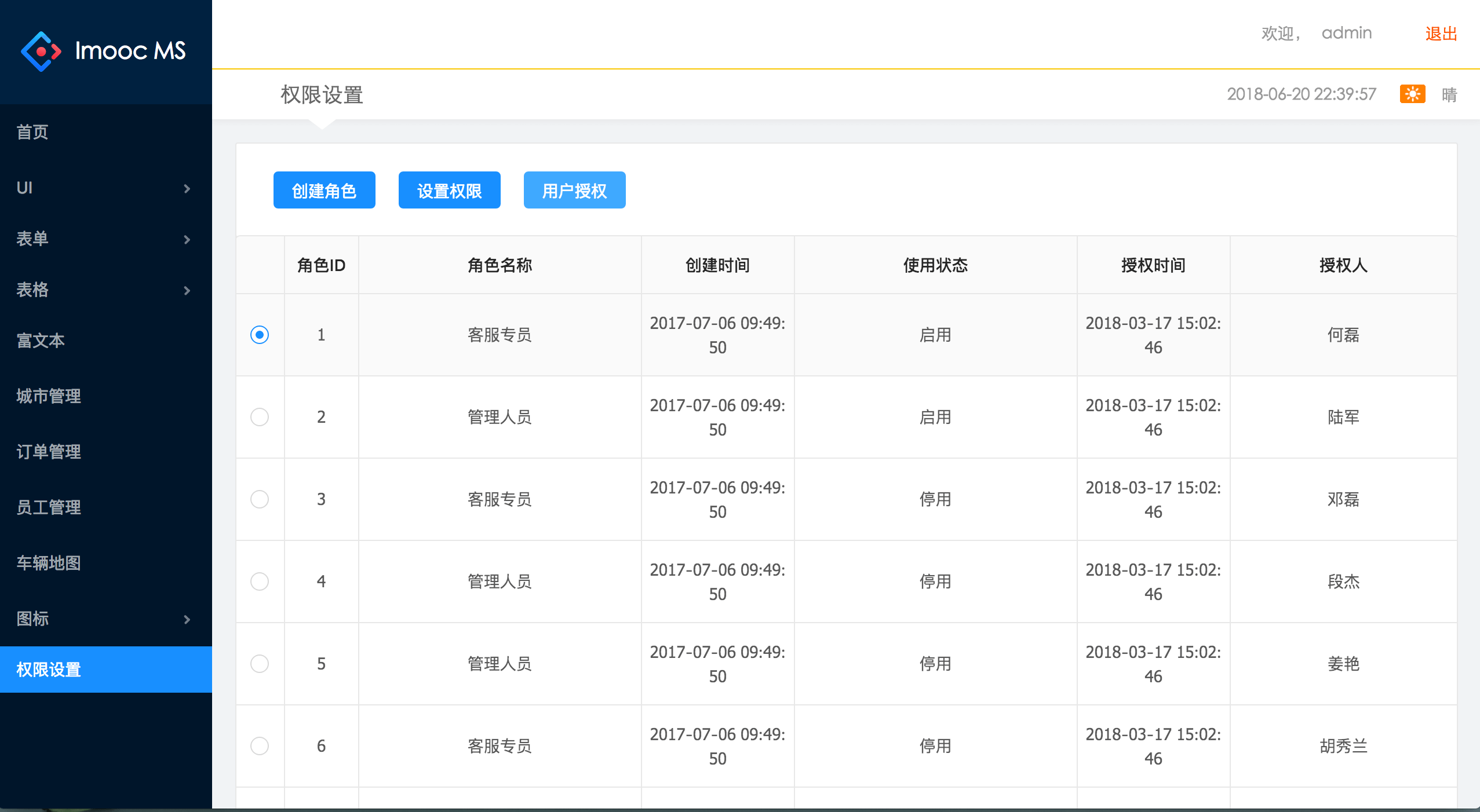Viewport: 1480px width, 812px height.
Task: Click the Imooc MS title text
Action: [x=130, y=51]
